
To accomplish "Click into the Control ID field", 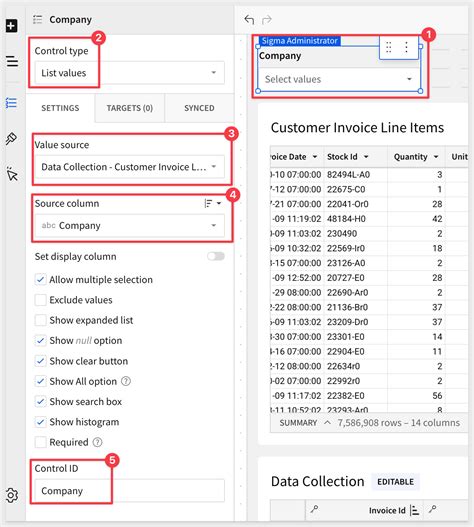I will (x=129, y=491).
